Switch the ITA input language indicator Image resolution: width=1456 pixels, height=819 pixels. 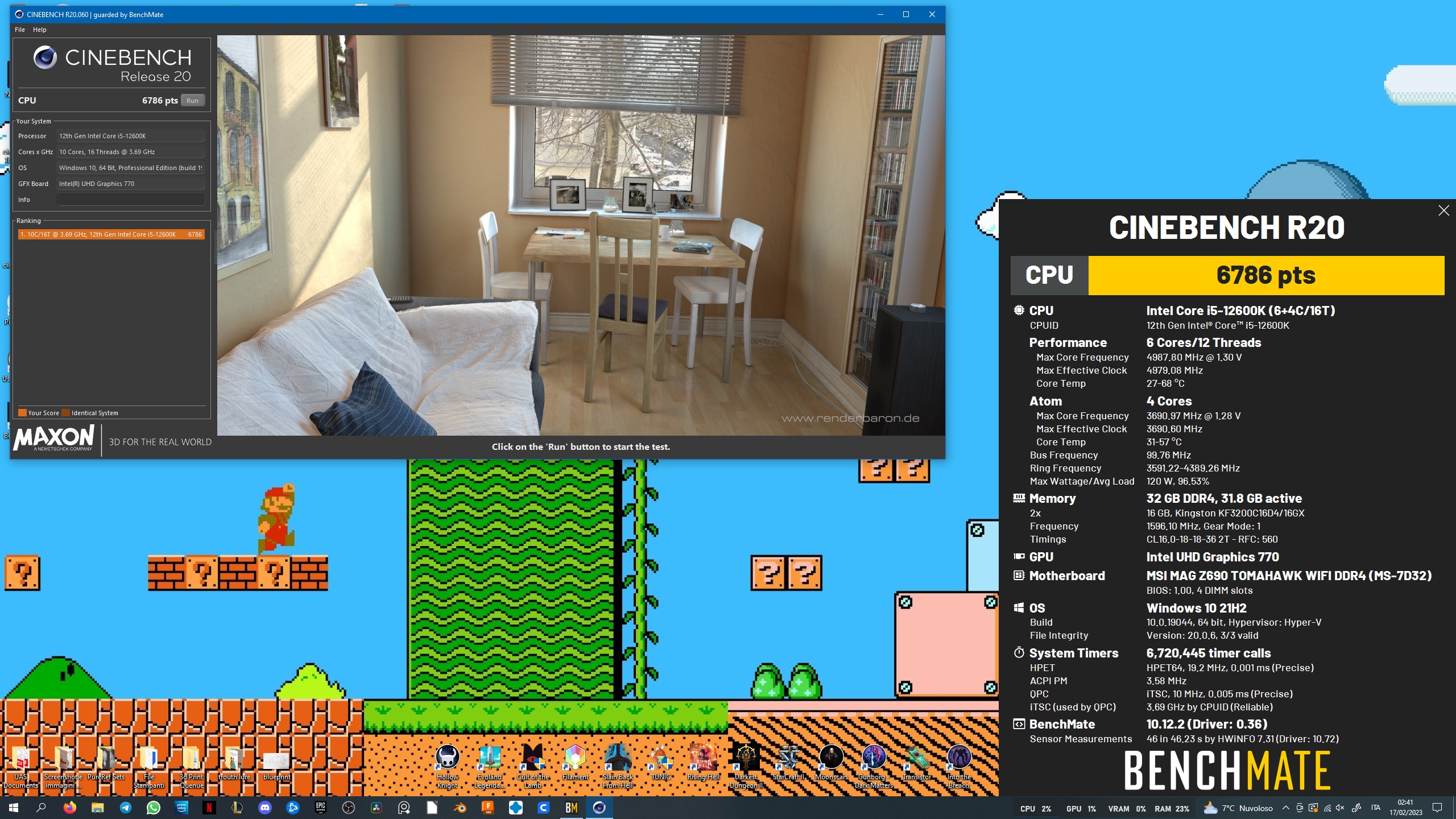pyautogui.click(x=1375, y=808)
